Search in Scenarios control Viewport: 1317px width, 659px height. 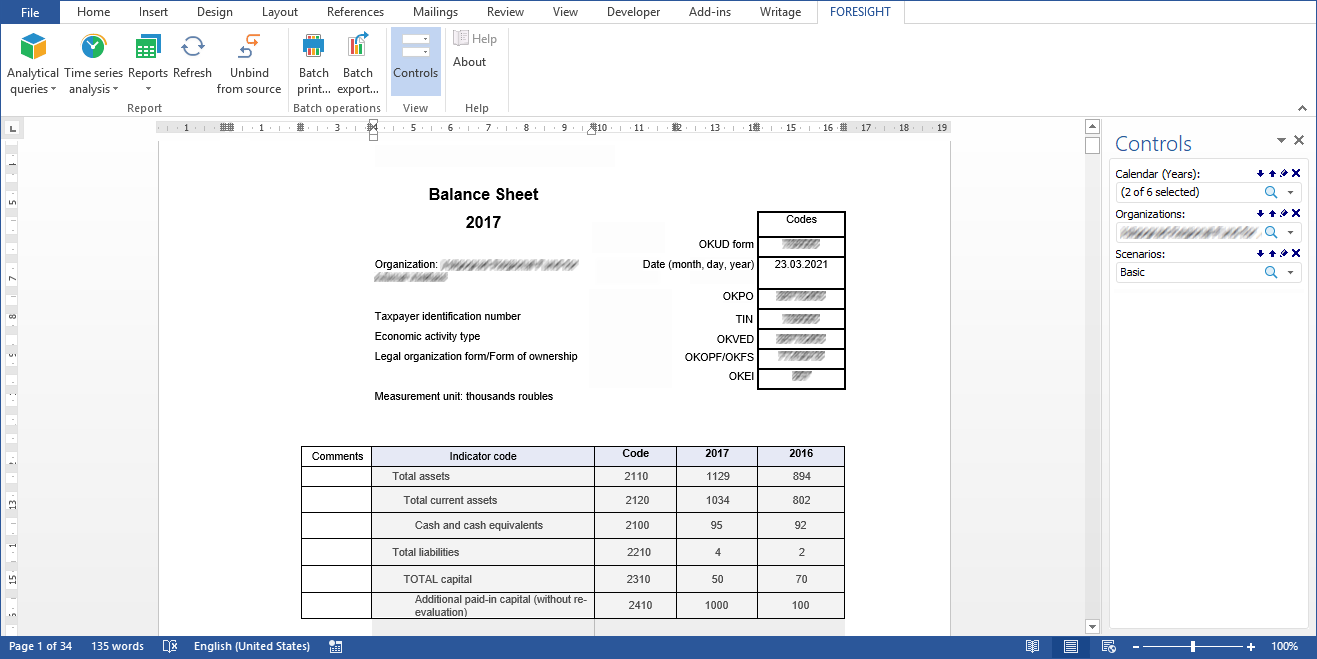point(1271,272)
